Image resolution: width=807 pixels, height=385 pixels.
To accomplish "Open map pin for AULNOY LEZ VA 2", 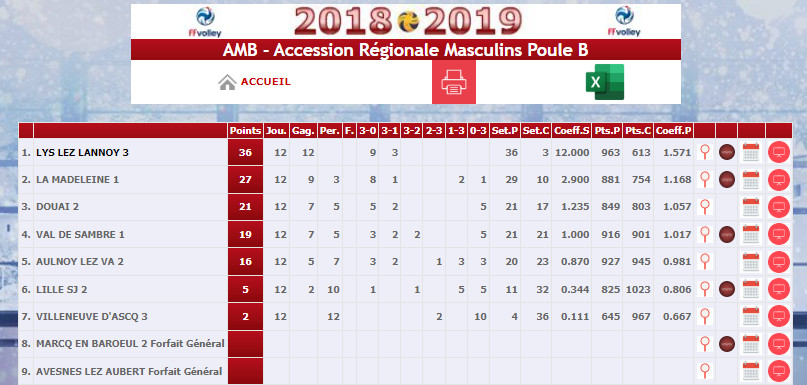I will coord(705,261).
